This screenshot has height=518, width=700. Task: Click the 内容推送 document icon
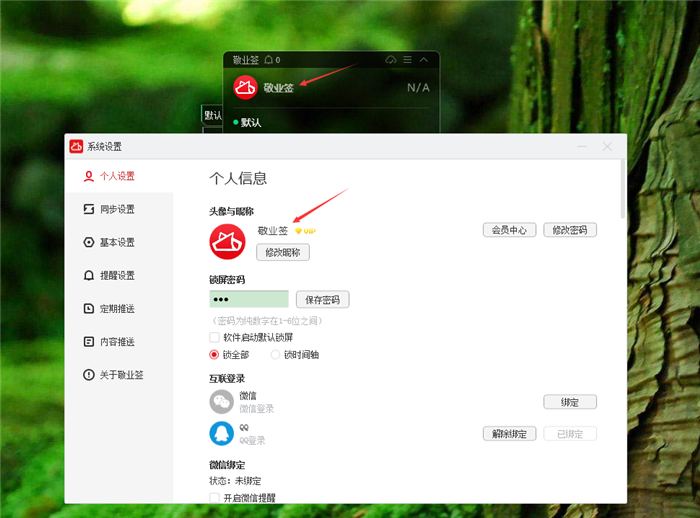point(89,342)
